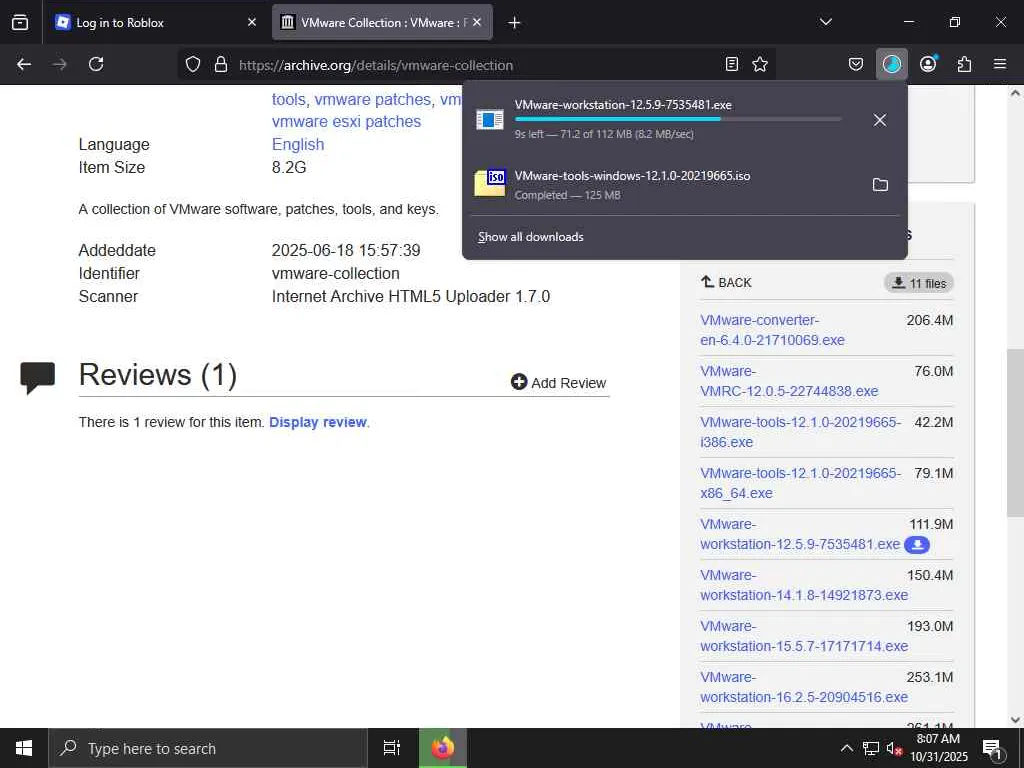Click the Reviews speech bubble icon
Image resolution: width=1024 pixels, height=768 pixels.
coord(38,377)
